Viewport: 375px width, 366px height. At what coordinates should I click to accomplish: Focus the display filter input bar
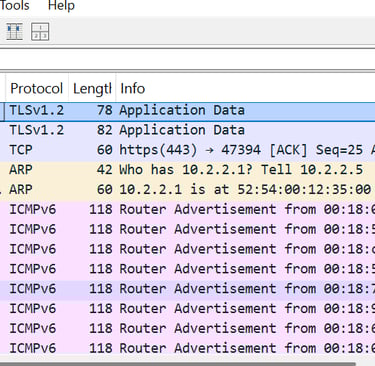pyautogui.click(x=187, y=59)
